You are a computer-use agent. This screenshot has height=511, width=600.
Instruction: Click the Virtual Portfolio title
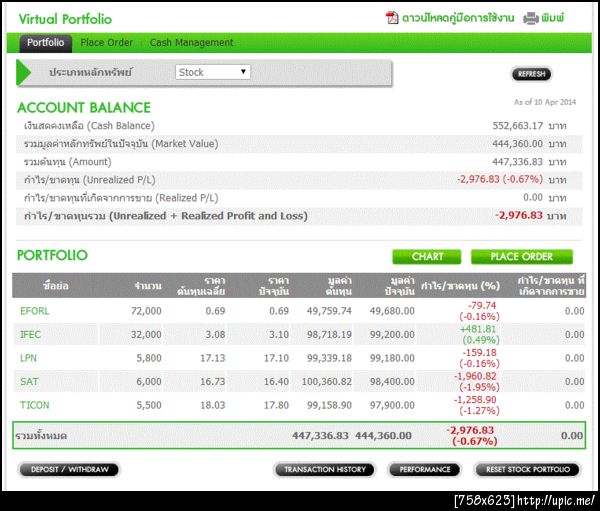[65, 19]
